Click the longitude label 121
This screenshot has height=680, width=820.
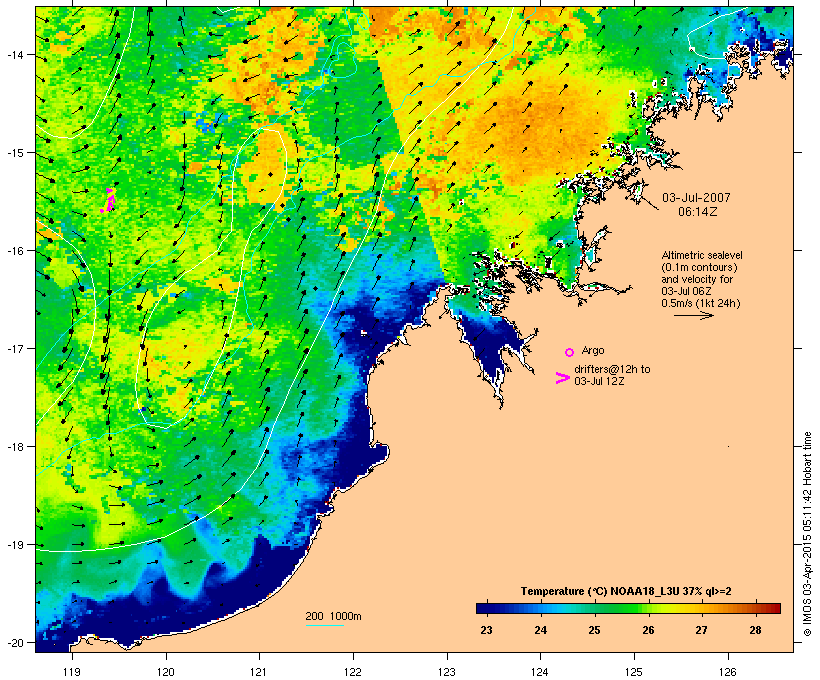click(x=259, y=672)
